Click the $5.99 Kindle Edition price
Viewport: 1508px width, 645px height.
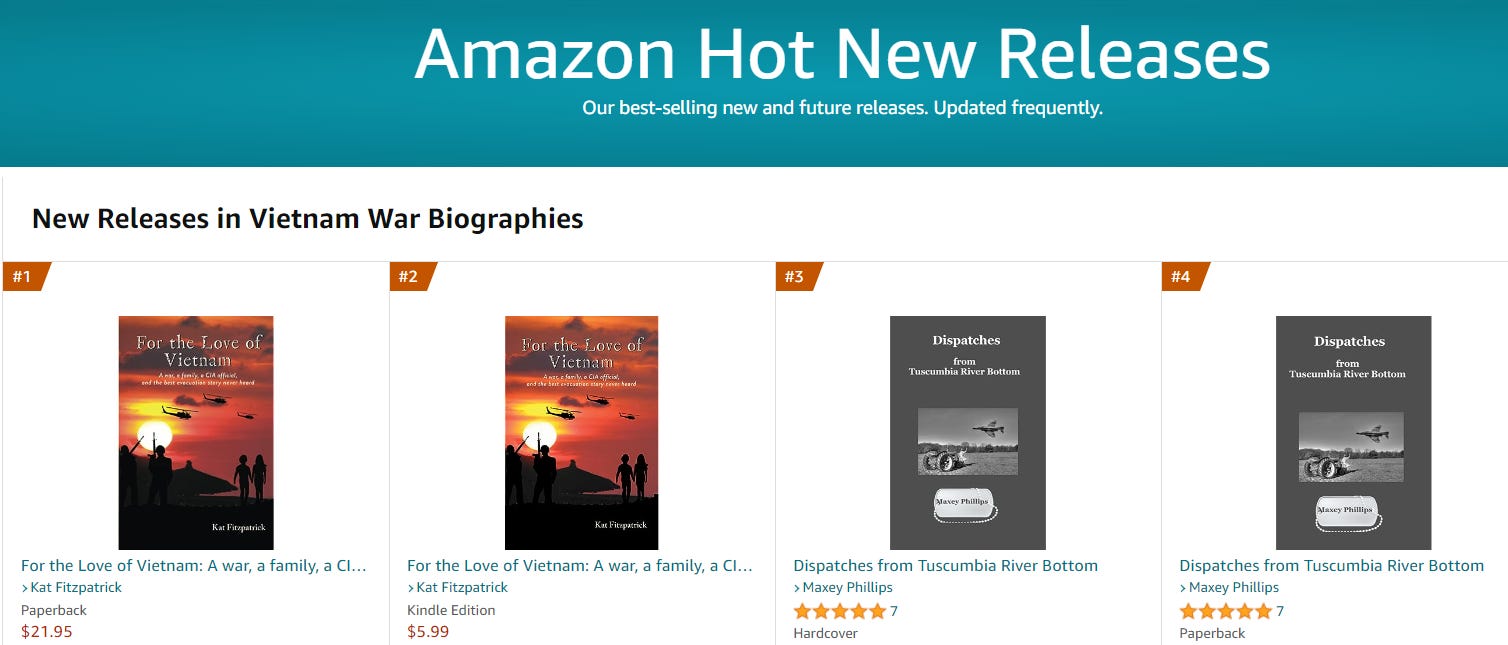coord(428,632)
